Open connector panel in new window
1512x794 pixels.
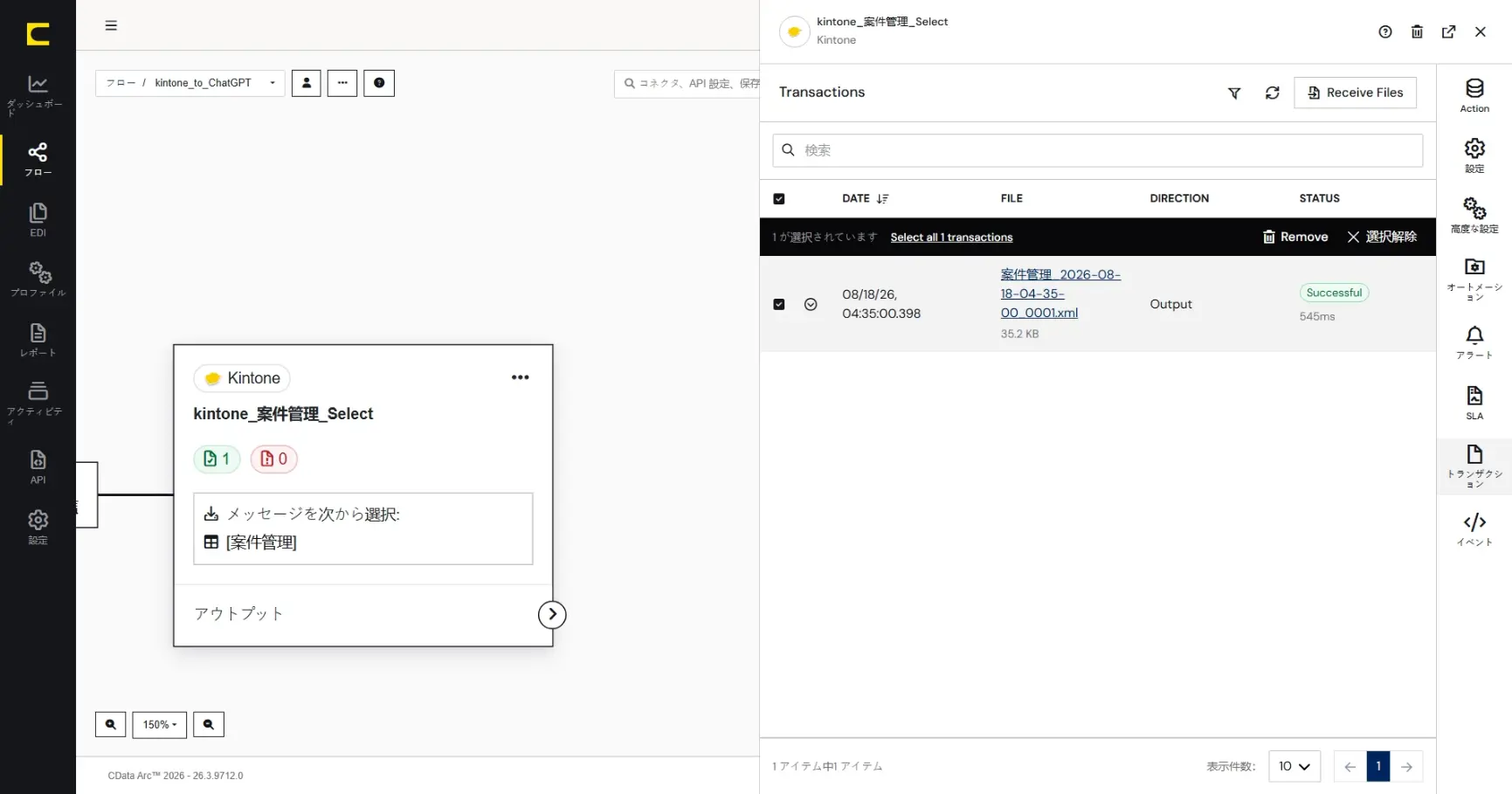click(x=1448, y=31)
